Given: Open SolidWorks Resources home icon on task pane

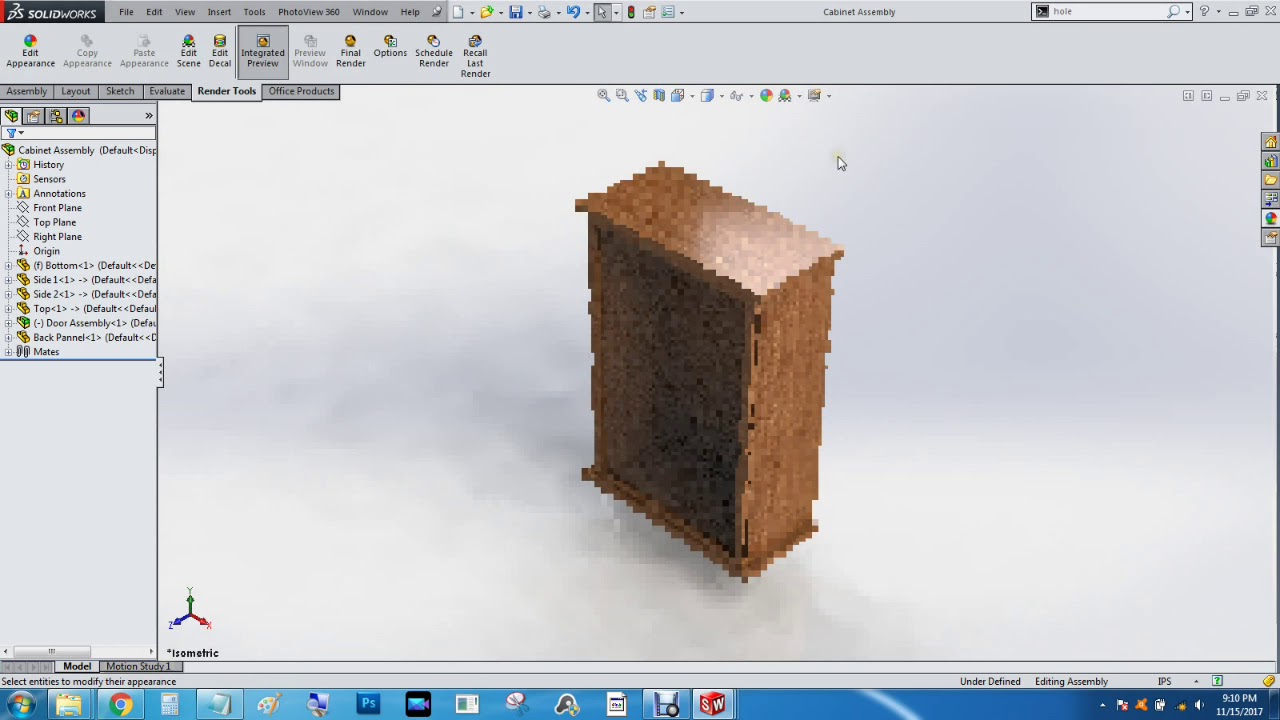Looking at the screenshot, I should click(1270, 142).
